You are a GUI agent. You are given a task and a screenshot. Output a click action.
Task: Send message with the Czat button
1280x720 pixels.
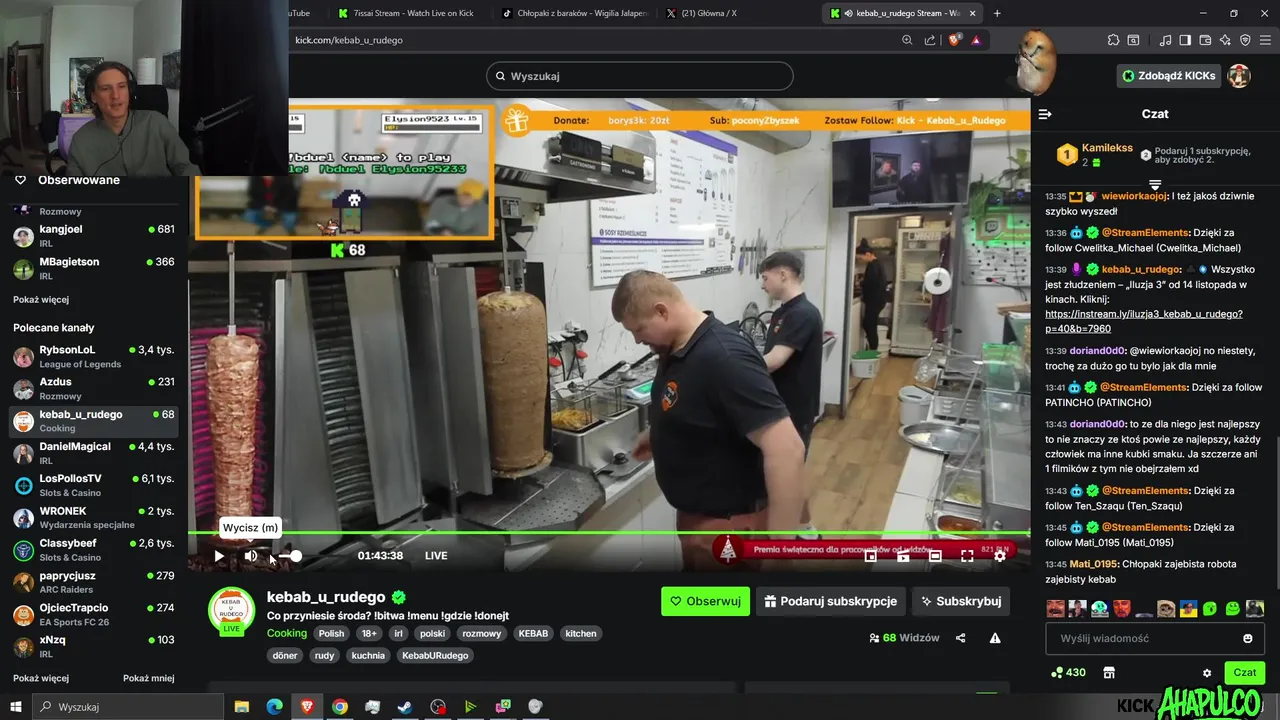pos(1244,673)
